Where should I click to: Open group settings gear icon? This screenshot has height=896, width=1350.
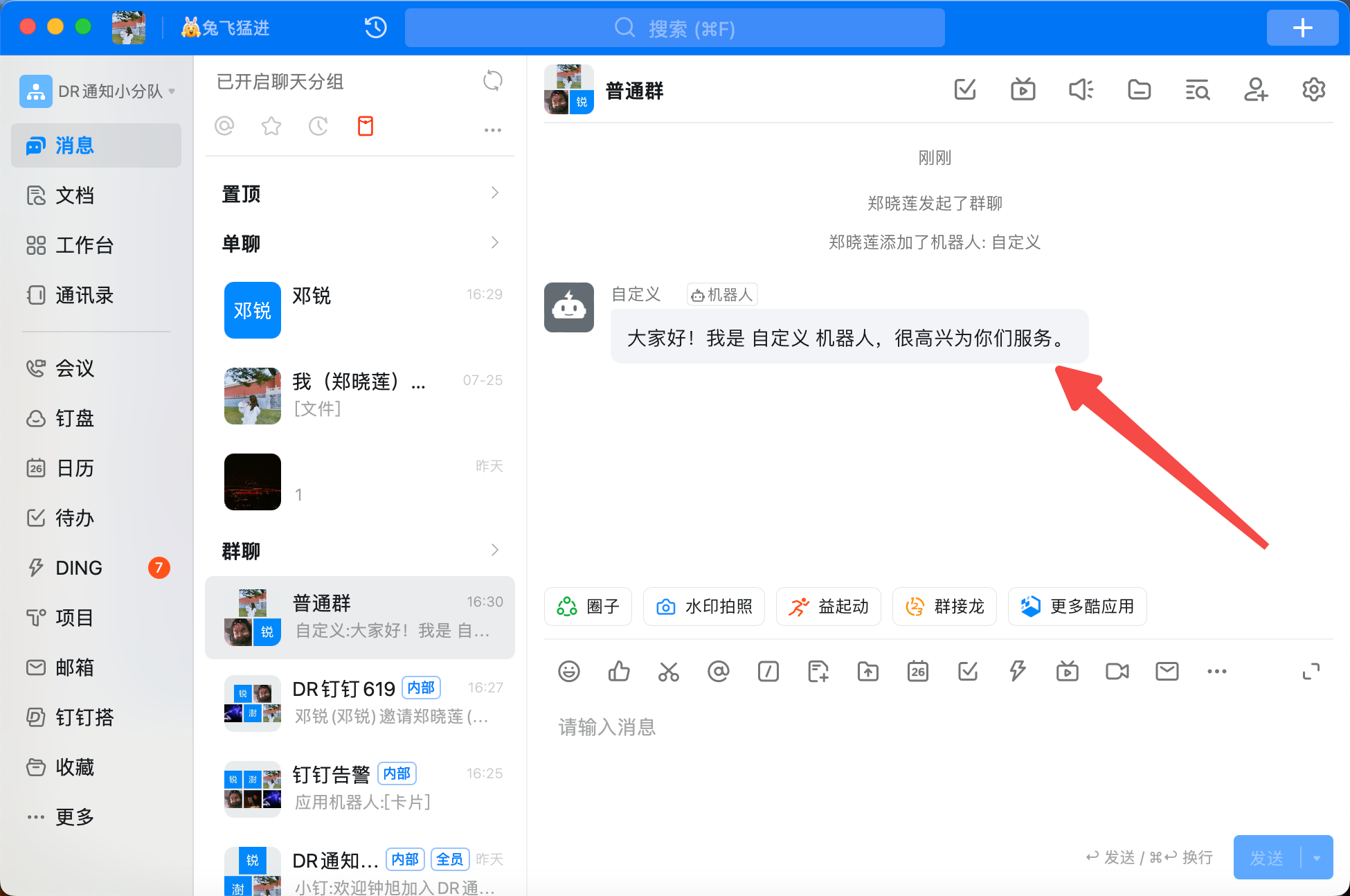1313,89
